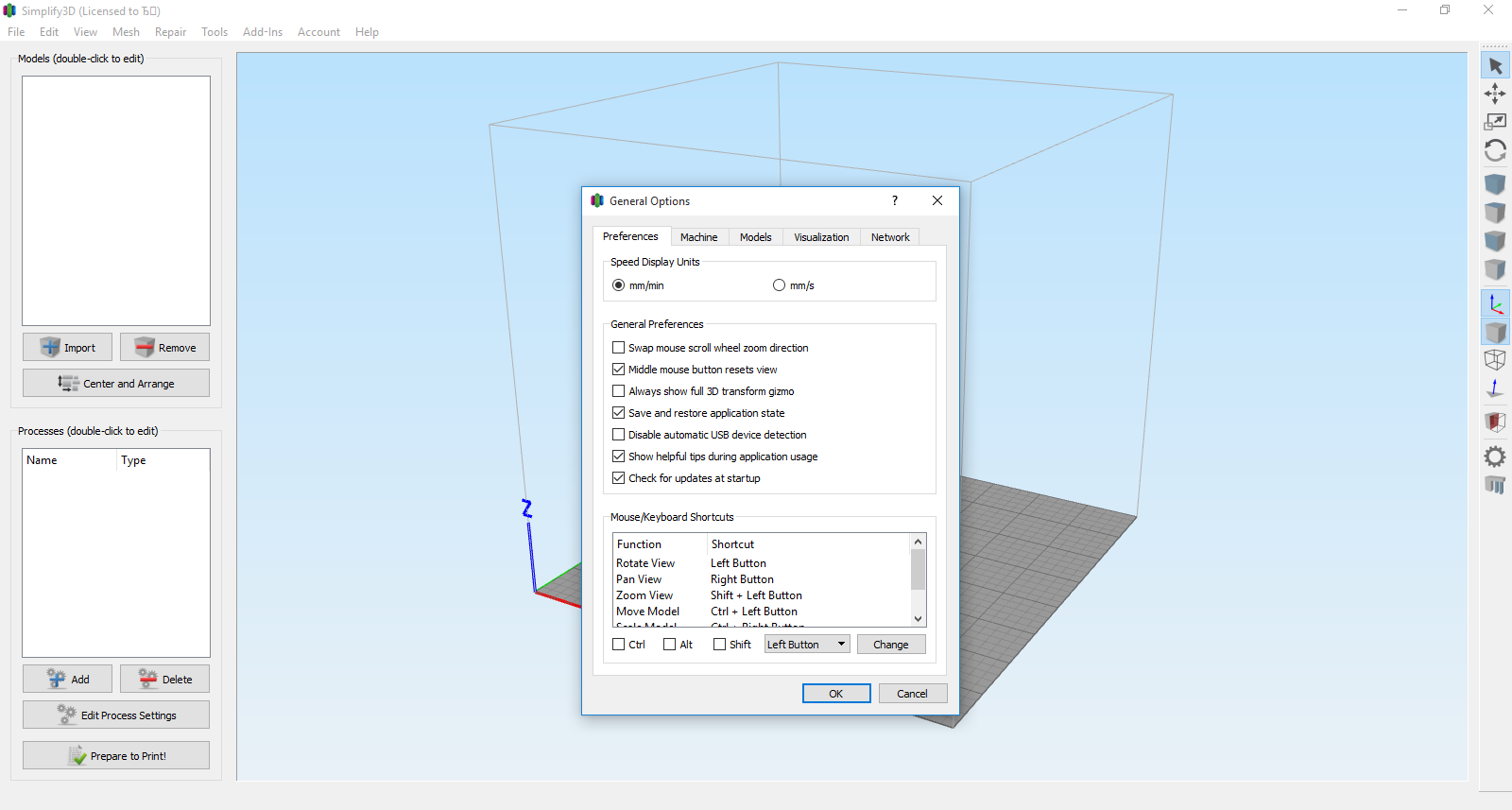Click the Remove model button
The width and height of the screenshot is (1512, 810).
(164, 347)
